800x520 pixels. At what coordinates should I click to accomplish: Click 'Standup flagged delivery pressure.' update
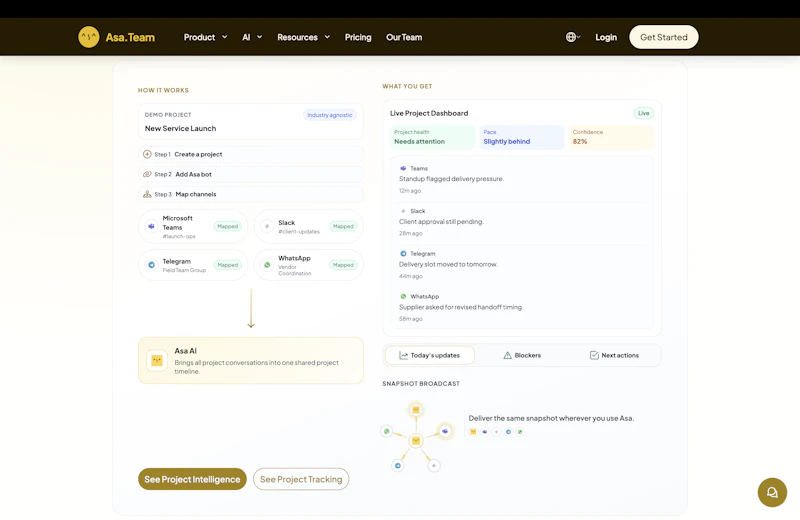pos(451,179)
